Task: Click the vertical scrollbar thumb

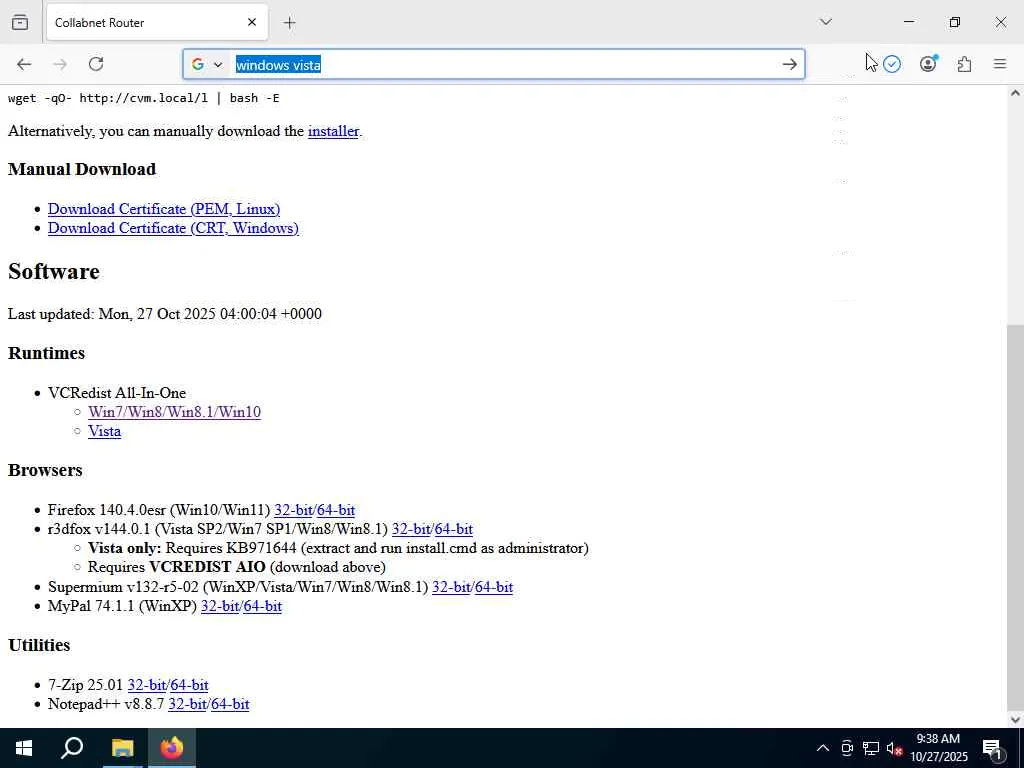Action: (1015, 516)
